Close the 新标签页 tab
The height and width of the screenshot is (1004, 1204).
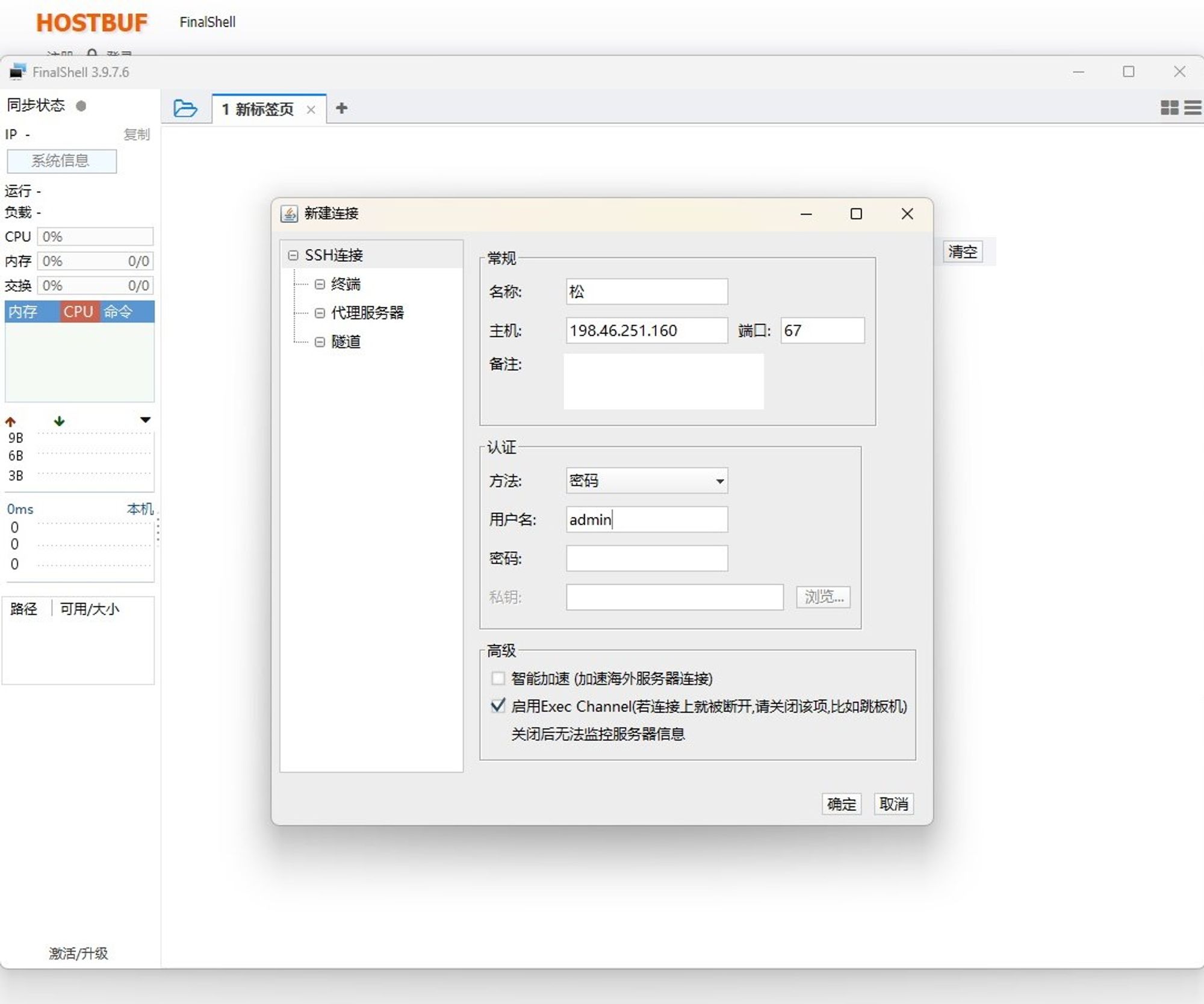pyautogui.click(x=311, y=110)
